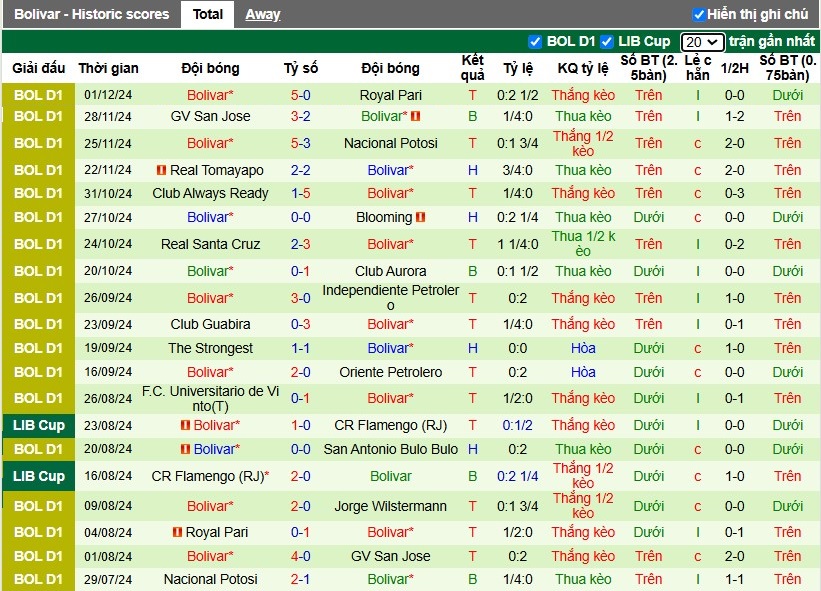Screen dimensions: 821x591
Task: Open the 4-0 score versus GV San Jose
Action: coord(301,556)
